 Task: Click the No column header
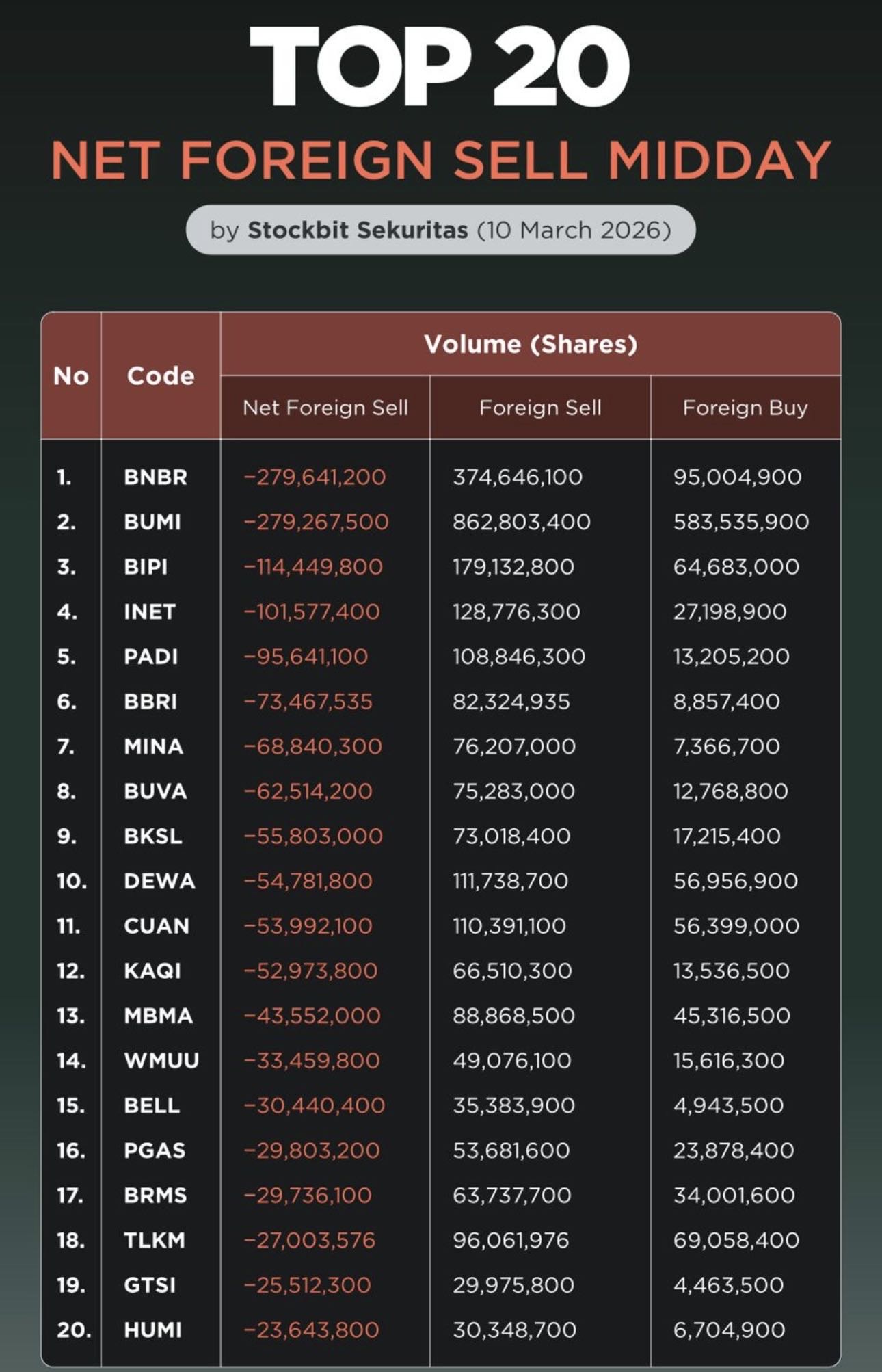pyautogui.click(x=71, y=375)
